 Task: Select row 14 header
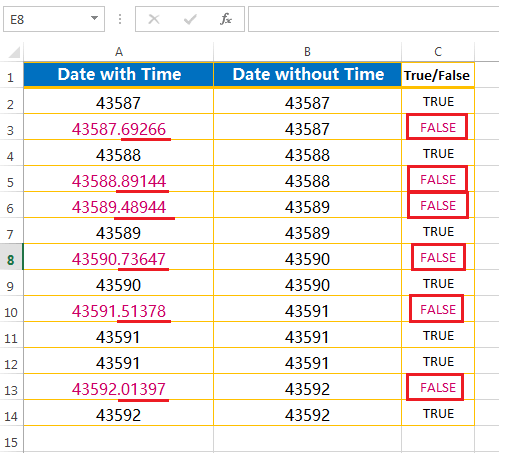coord(11,413)
